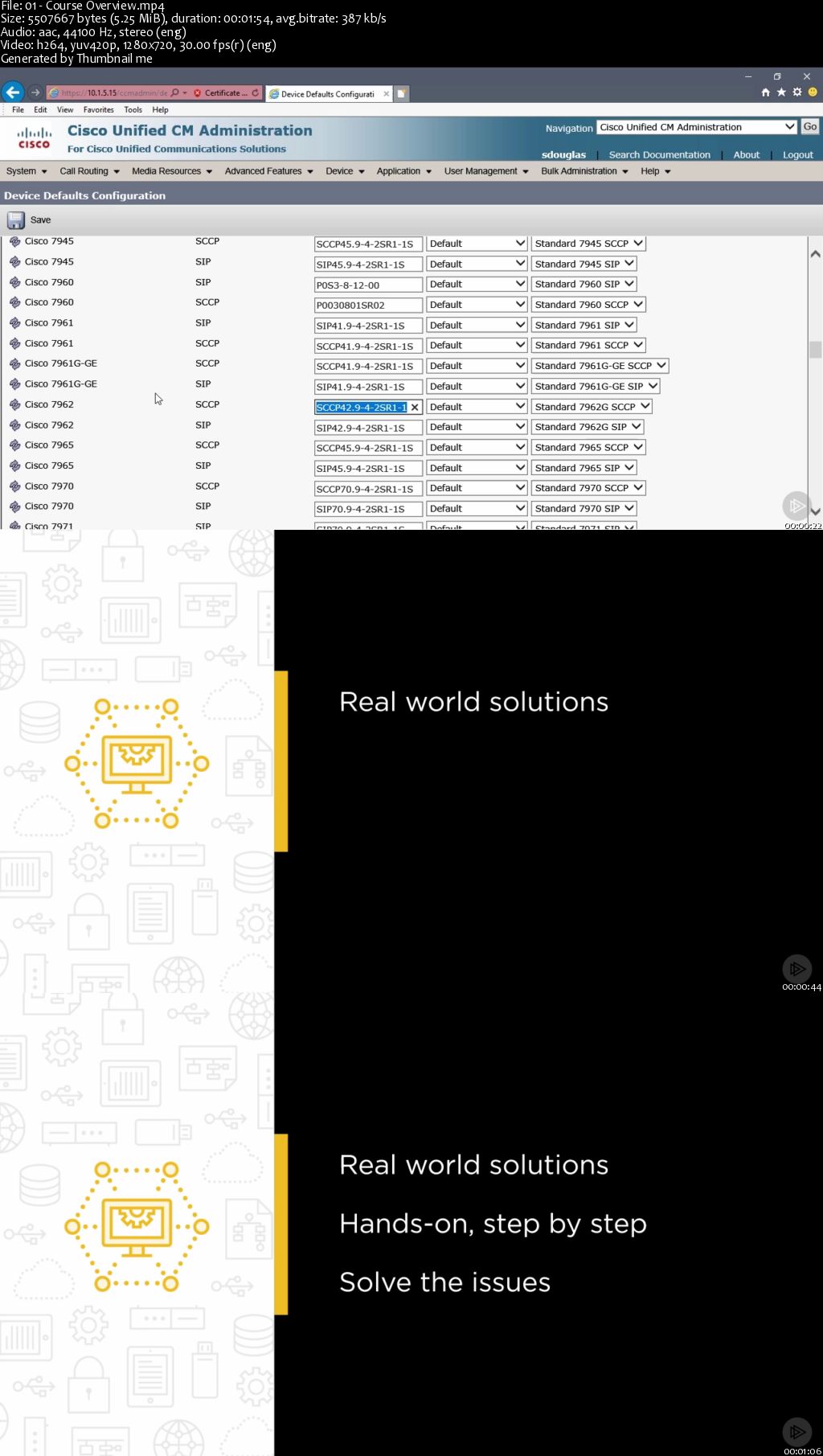Open the Bulk Administration menu
823x1456 pixels.
(x=584, y=171)
